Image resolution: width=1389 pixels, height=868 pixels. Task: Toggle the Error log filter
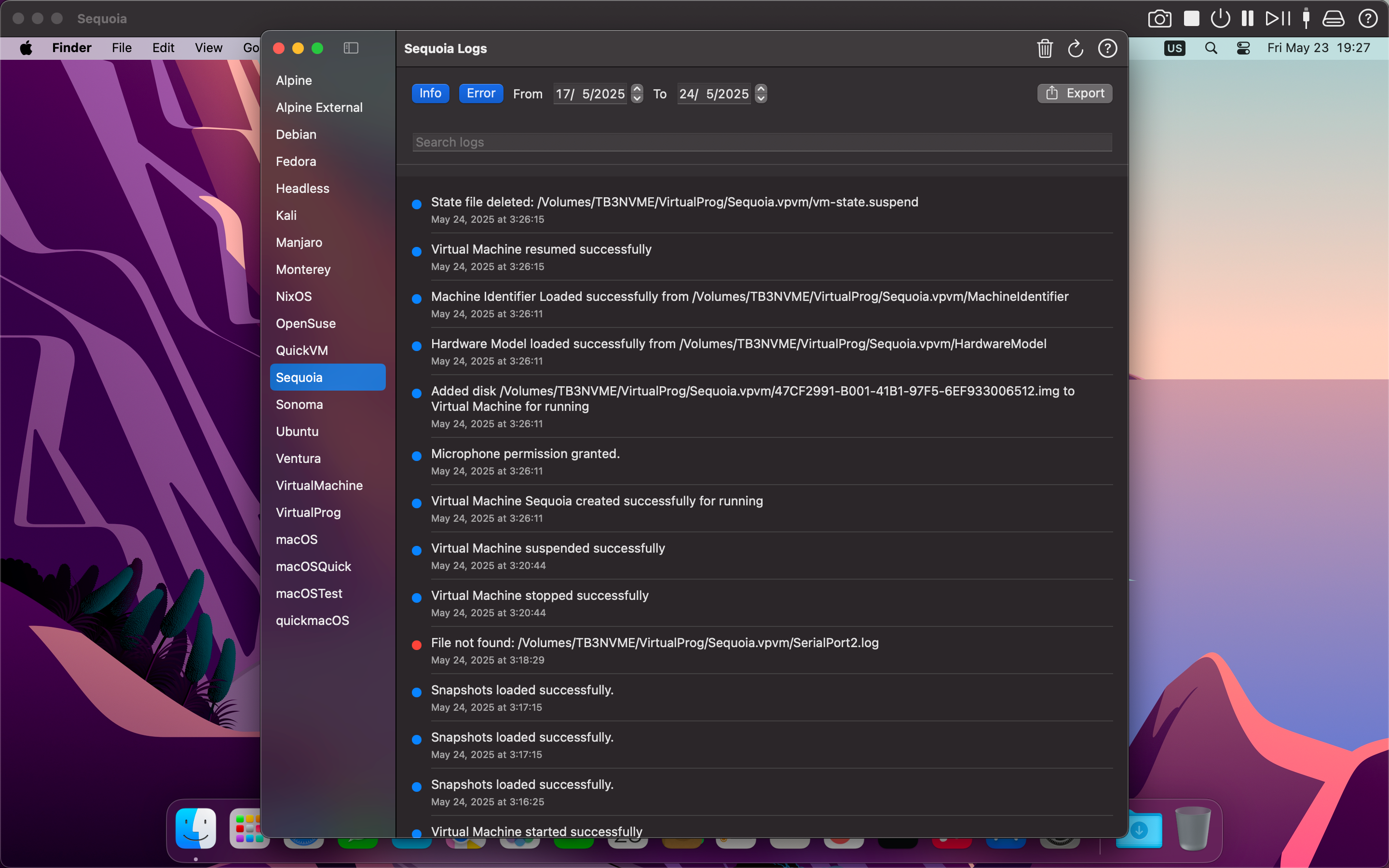point(480,93)
